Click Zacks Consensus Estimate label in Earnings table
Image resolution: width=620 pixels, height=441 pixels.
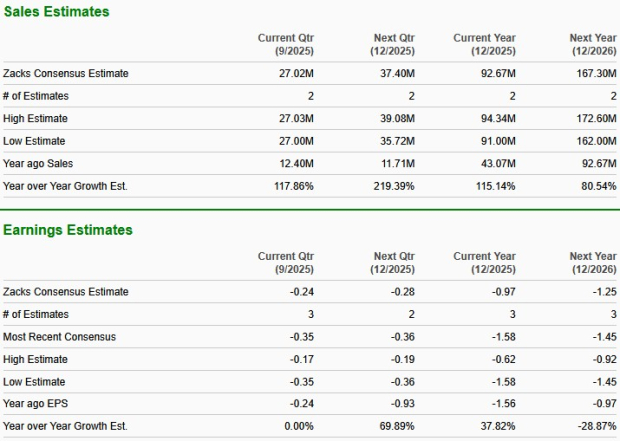tap(66, 292)
